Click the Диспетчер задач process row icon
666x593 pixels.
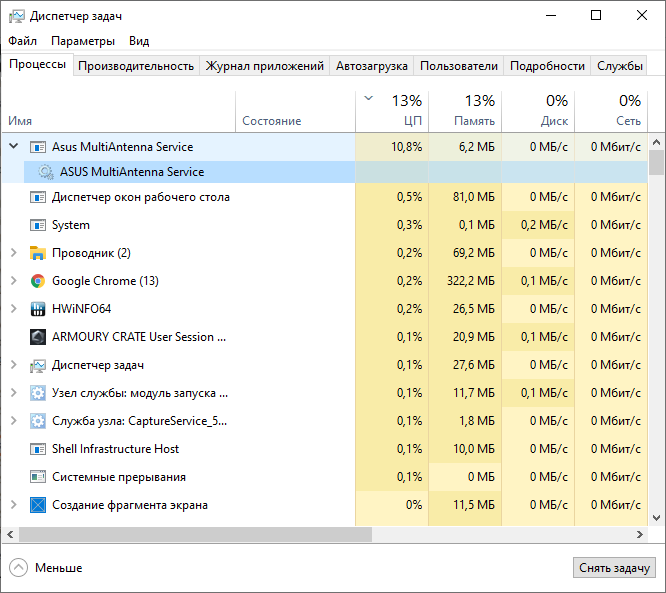tap(38, 365)
